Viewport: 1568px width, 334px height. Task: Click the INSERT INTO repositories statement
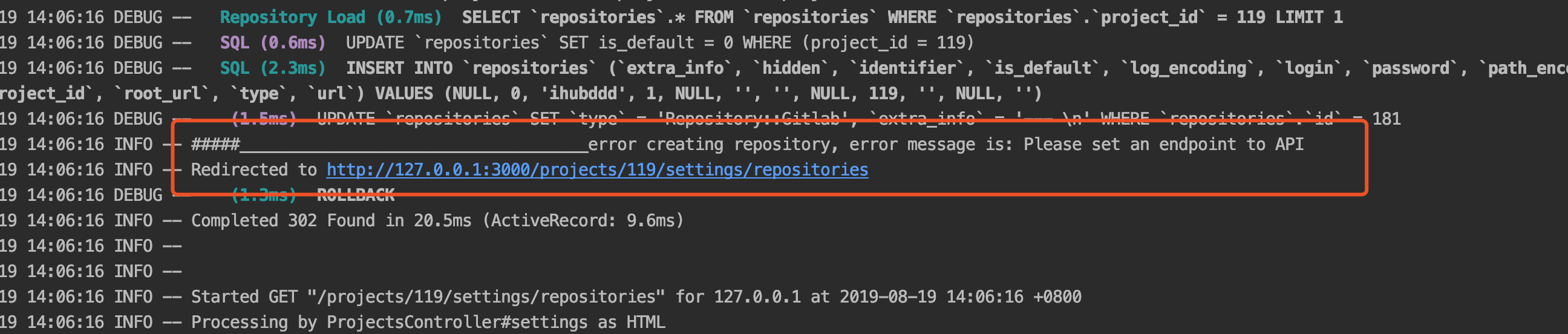click(x=957, y=68)
